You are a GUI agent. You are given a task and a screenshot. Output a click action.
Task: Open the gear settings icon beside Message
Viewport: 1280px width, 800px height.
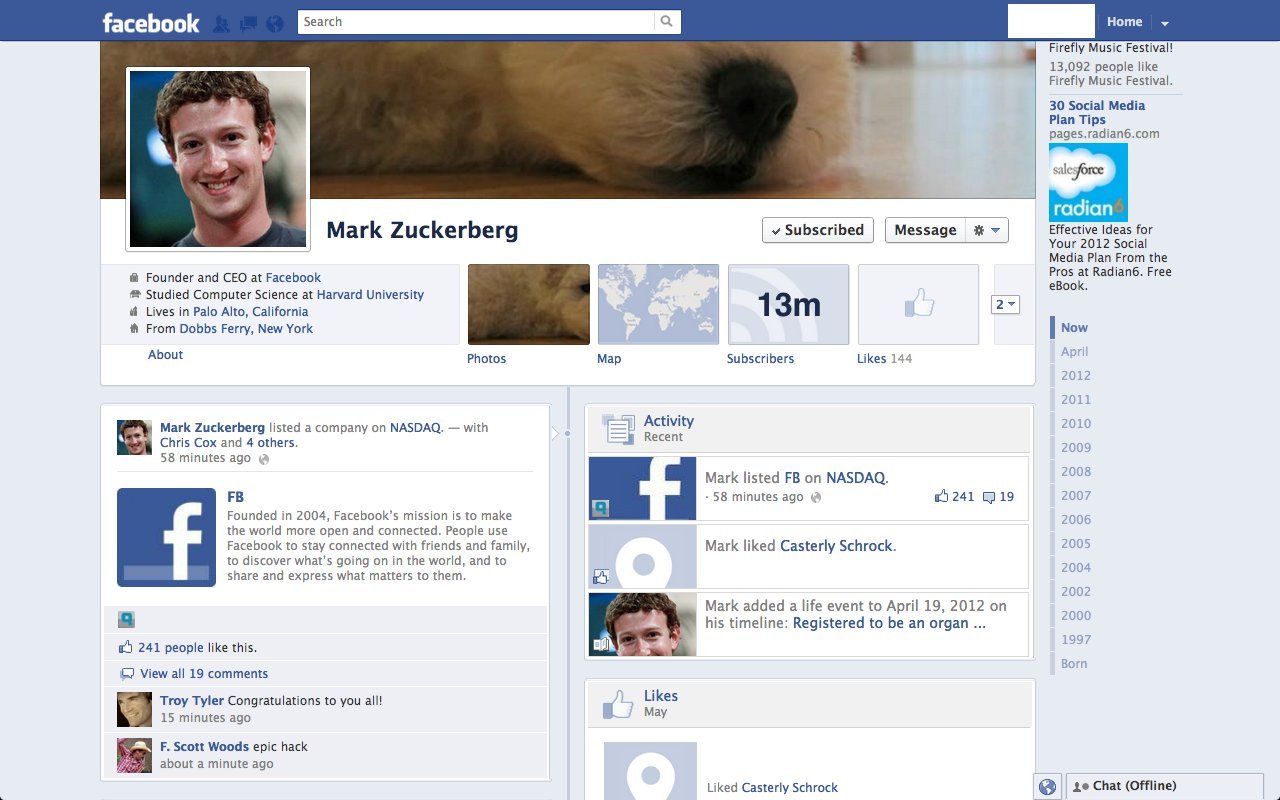click(987, 230)
